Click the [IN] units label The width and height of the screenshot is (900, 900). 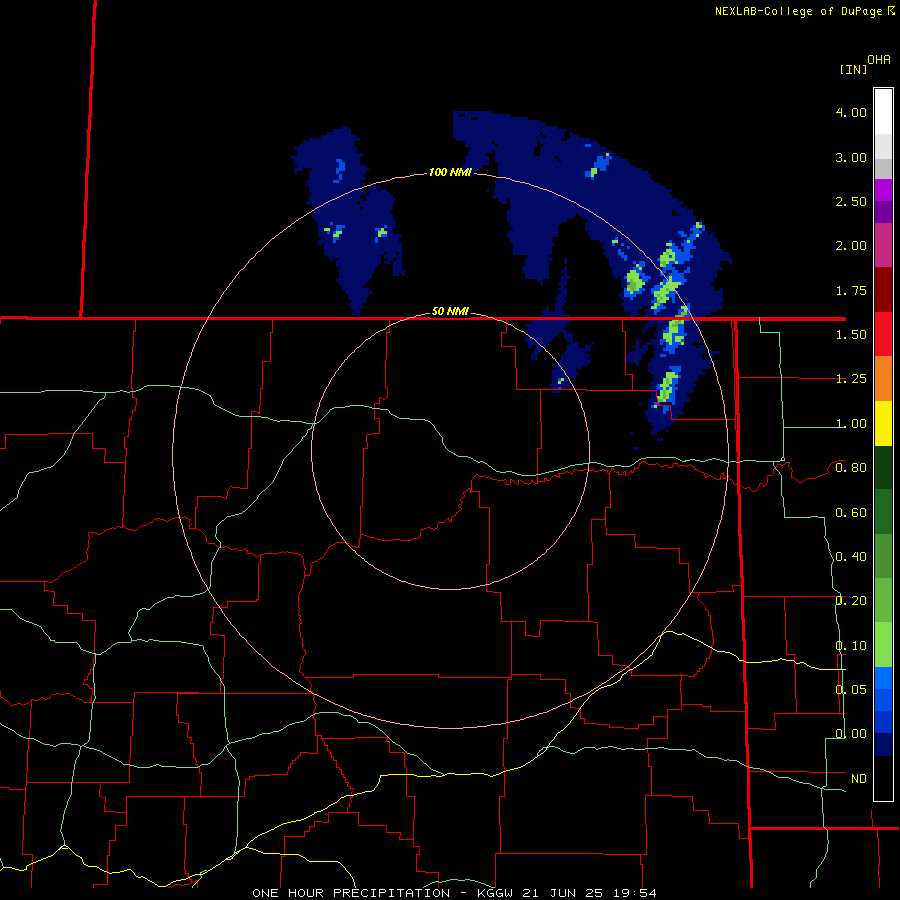pos(853,69)
